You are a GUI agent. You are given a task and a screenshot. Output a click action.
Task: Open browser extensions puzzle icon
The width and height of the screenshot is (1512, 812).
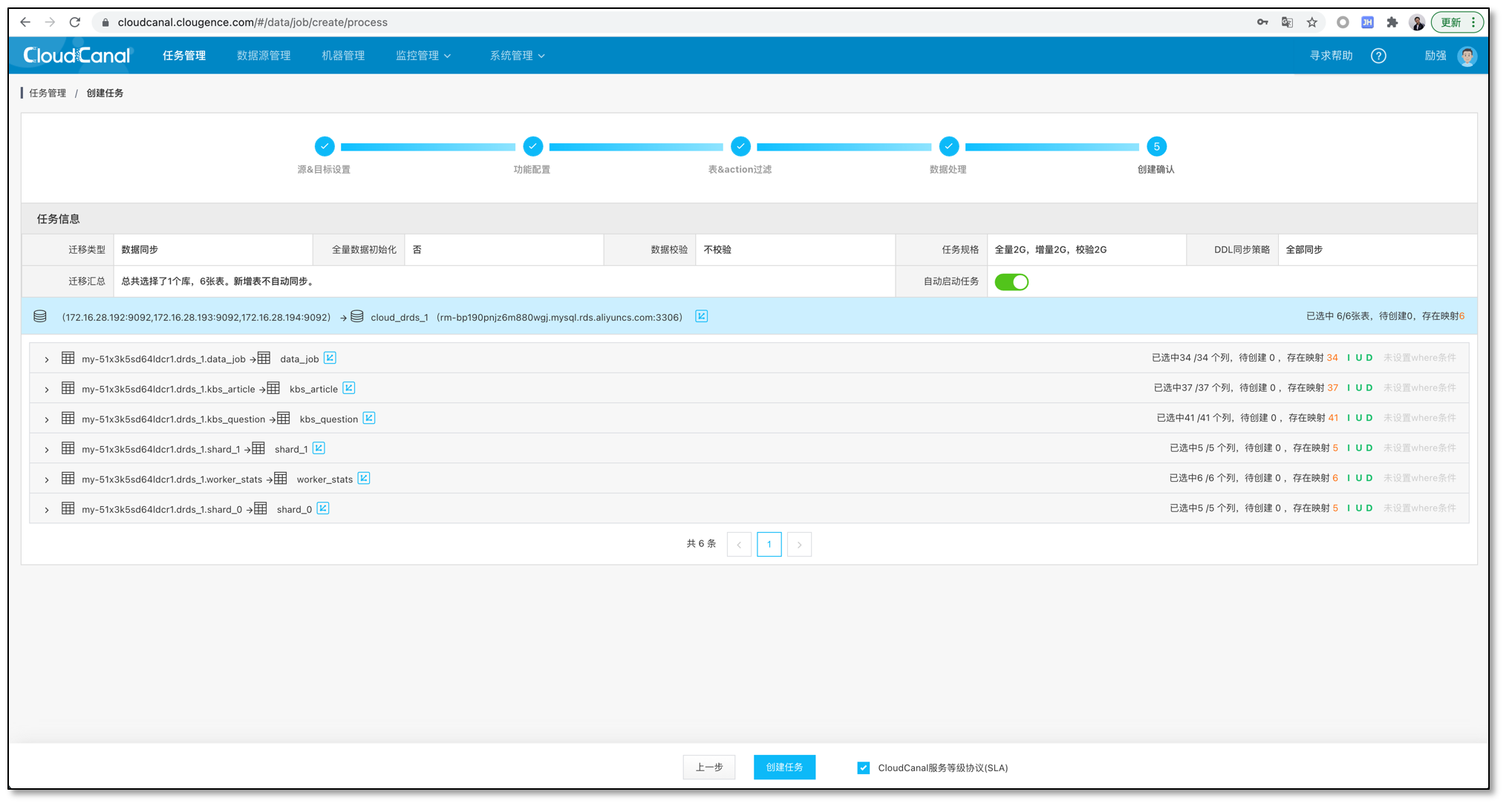tap(1392, 22)
